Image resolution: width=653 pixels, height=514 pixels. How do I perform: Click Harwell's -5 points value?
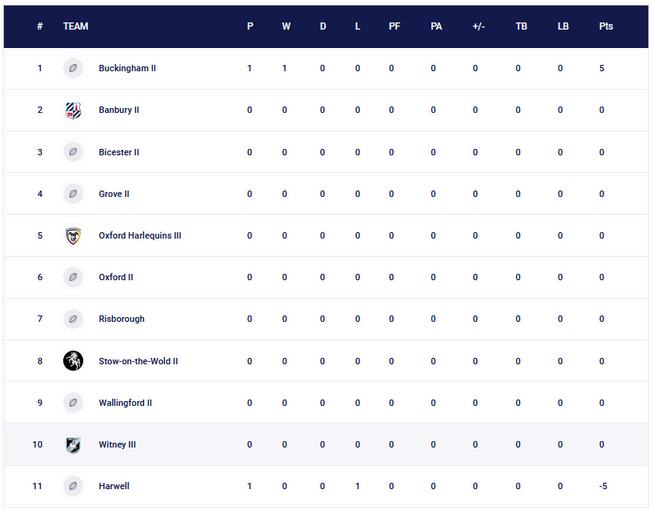point(602,487)
